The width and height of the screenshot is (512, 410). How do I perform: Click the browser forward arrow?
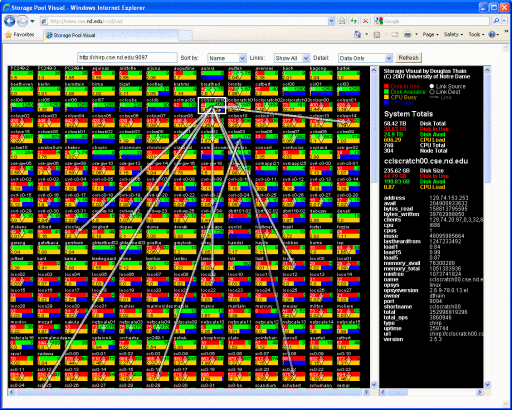pyautogui.click(x=23, y=21)
